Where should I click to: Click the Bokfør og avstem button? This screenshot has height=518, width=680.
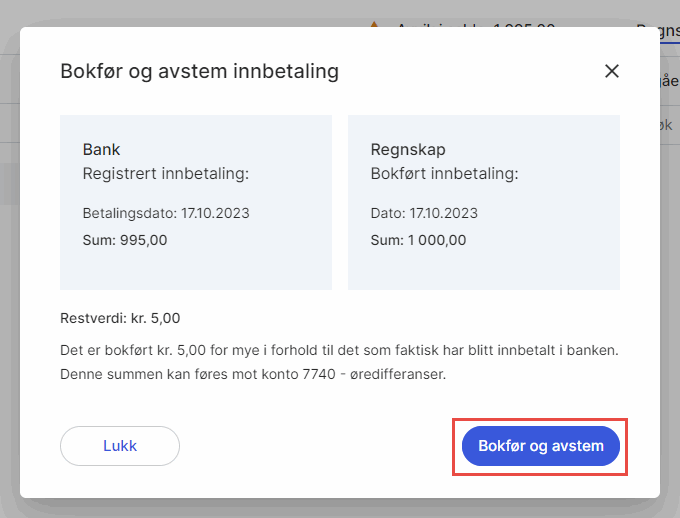[x=541, y=446]
